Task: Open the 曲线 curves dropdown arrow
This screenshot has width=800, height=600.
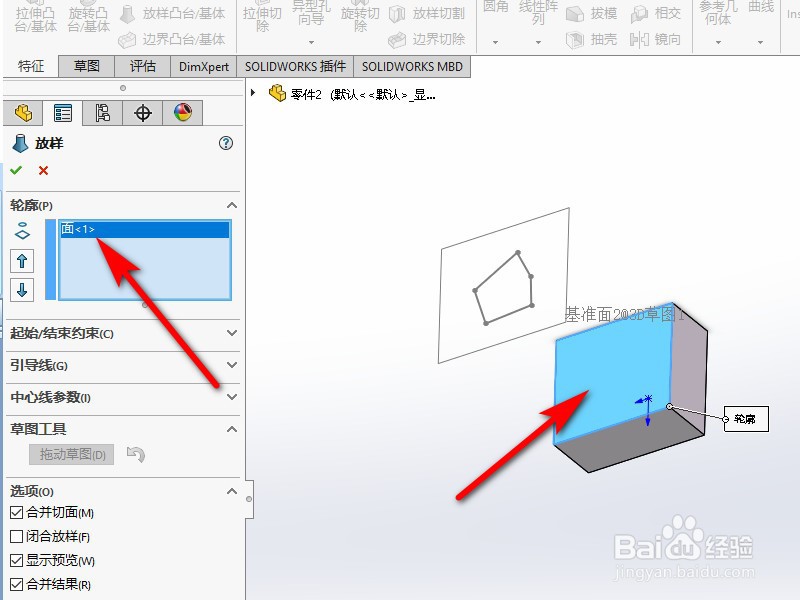Action: [761, 42]
